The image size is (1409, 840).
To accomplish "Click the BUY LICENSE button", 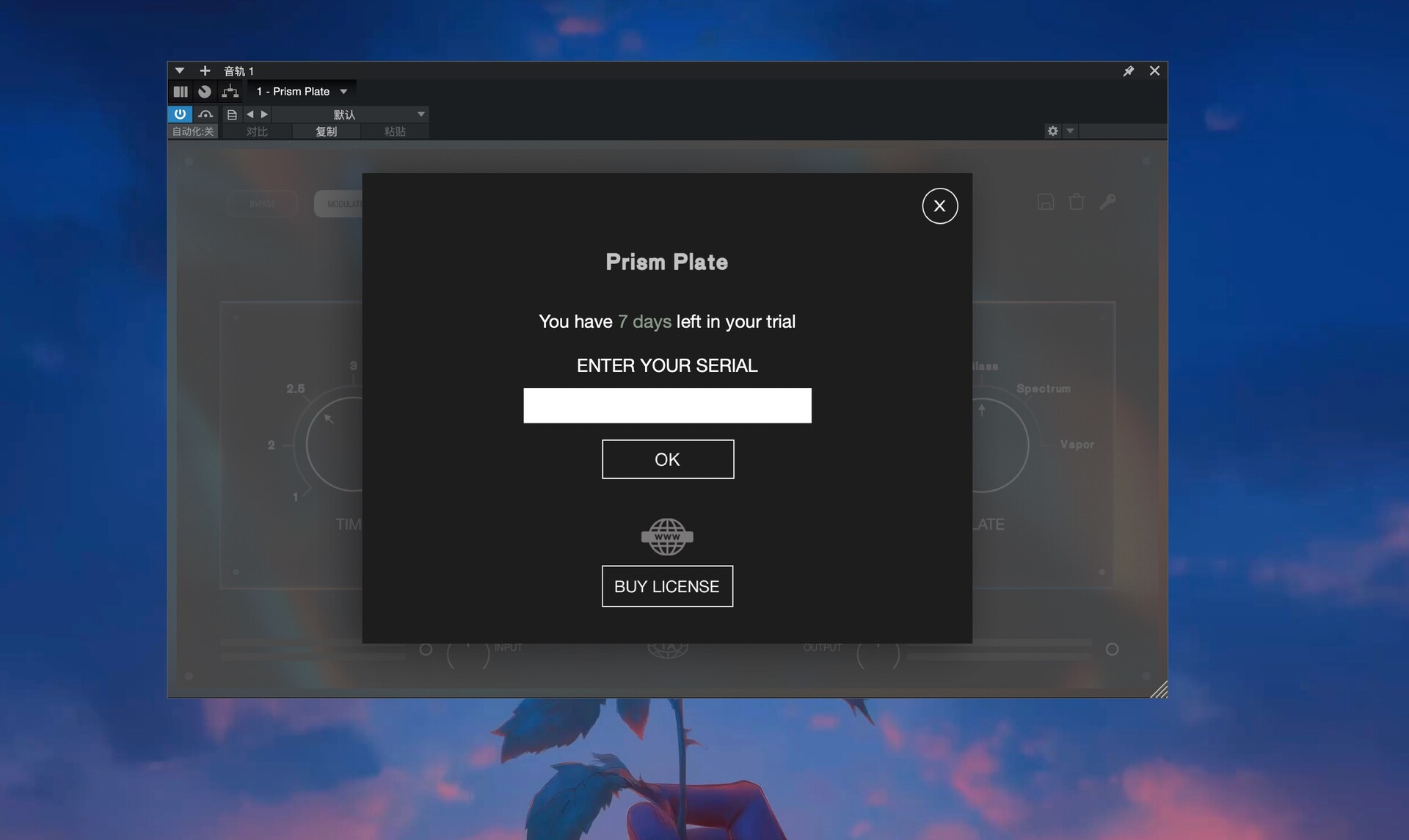I will (667, 586).
